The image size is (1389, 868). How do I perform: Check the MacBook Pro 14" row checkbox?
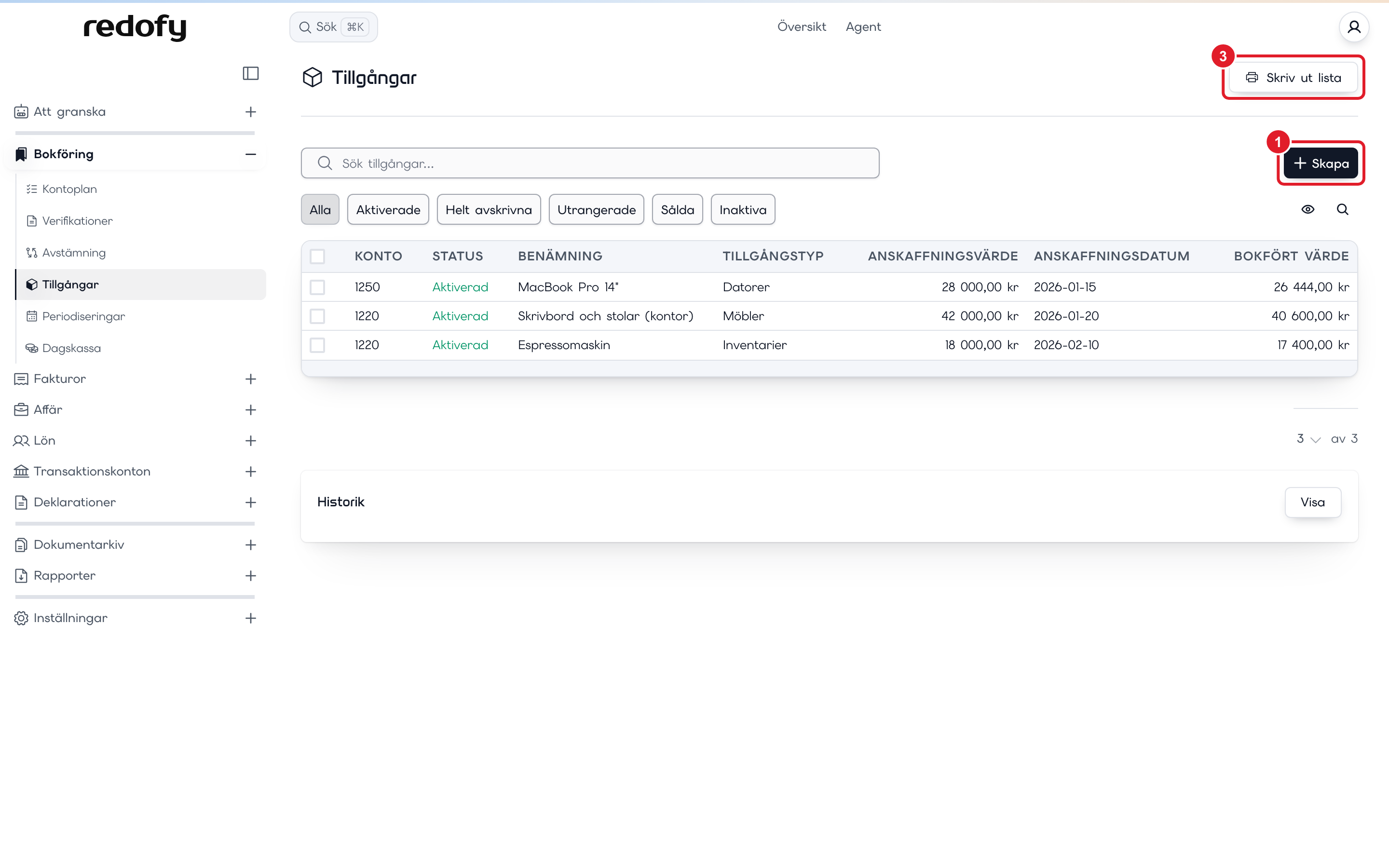click(x=317, y=287)
